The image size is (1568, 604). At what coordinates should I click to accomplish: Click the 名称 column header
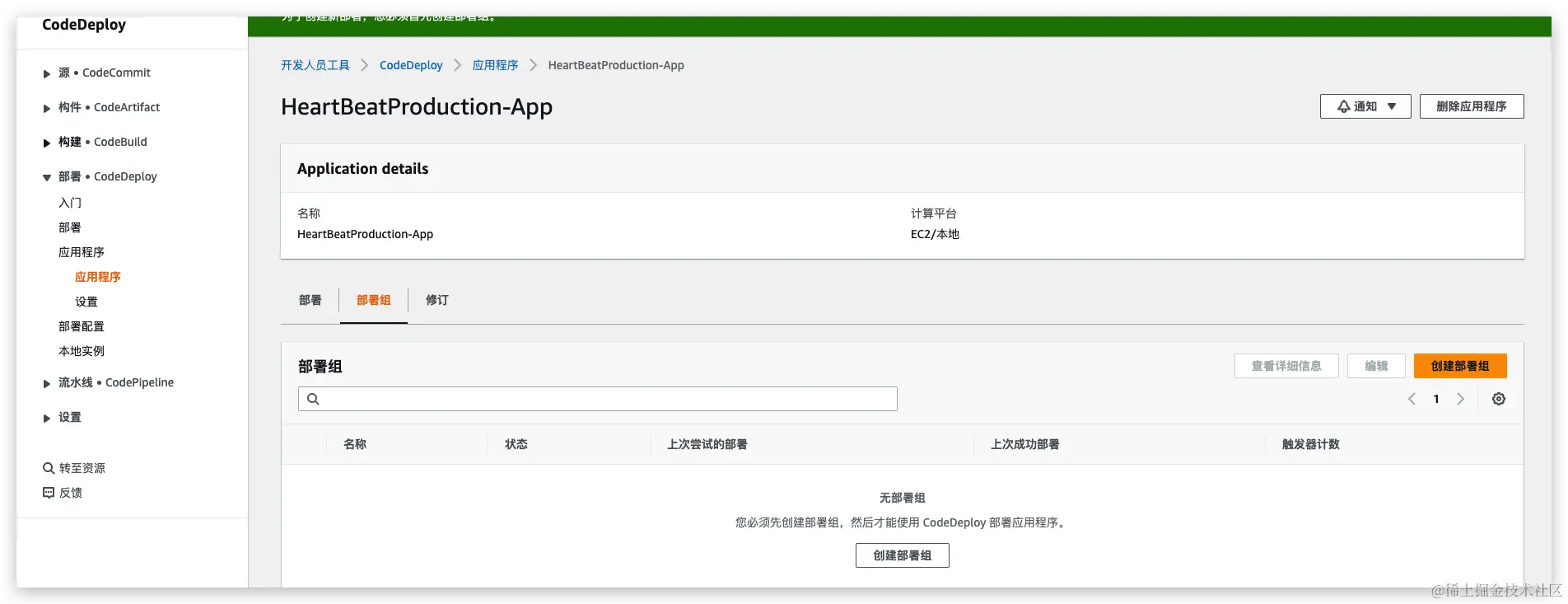(355, 444)
